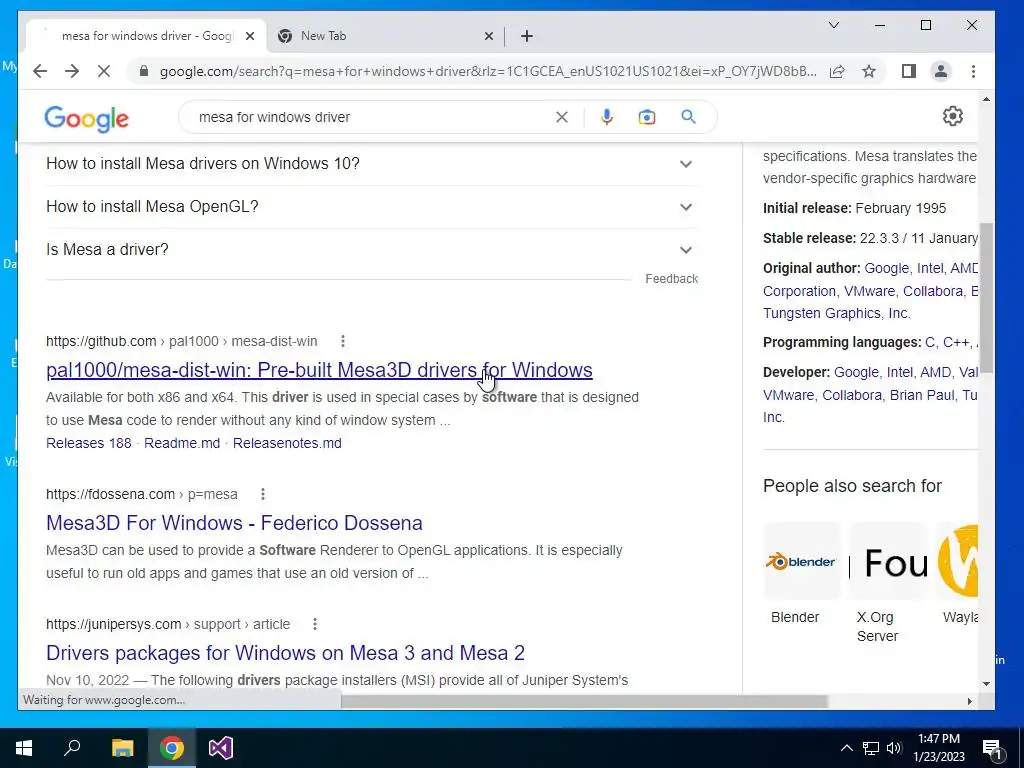This screenshot has width=1024, height=768.
Task: Close the New Tab tab
Action: pos(488,36)
